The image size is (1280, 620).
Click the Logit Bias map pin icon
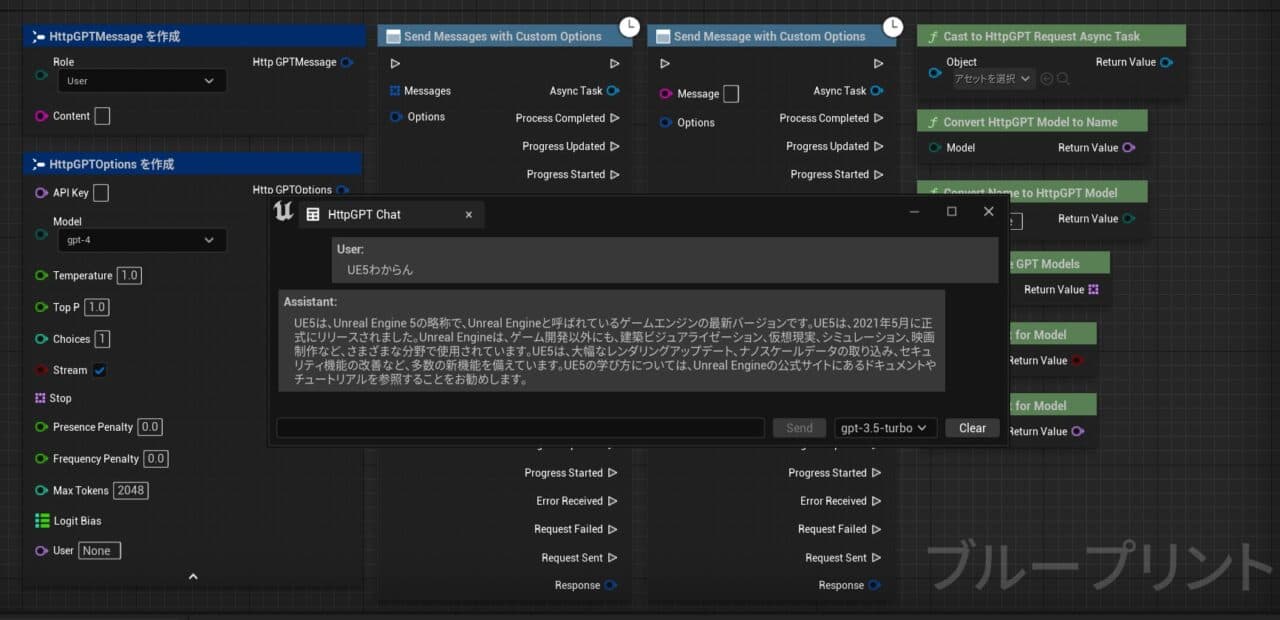point(42,521)
